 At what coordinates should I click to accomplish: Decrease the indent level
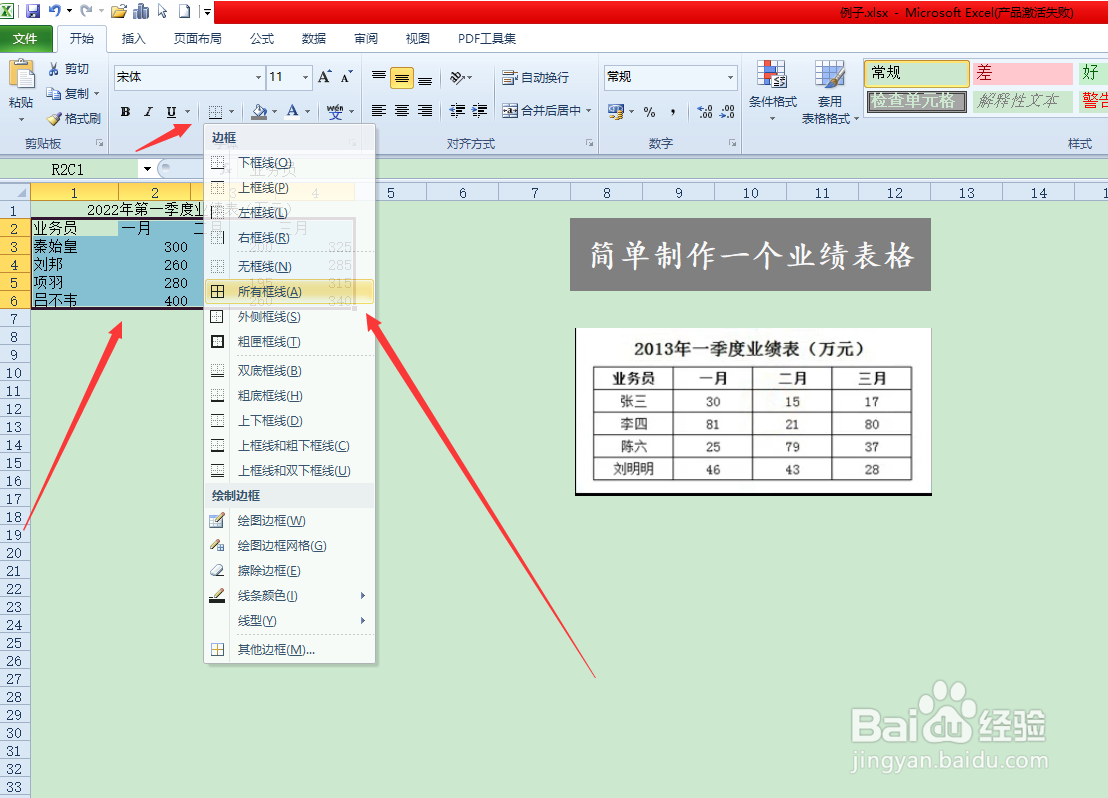click(x=457, y=111)
